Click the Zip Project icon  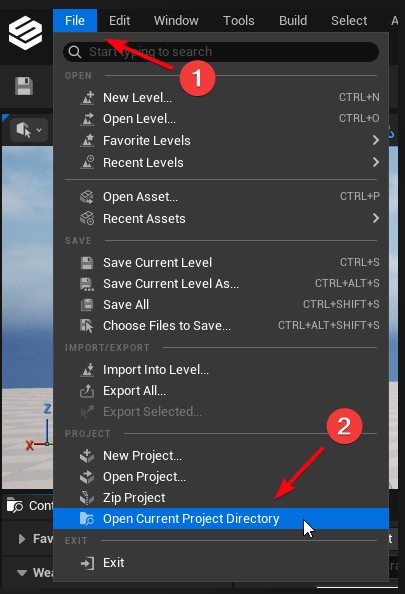(87, 498)
